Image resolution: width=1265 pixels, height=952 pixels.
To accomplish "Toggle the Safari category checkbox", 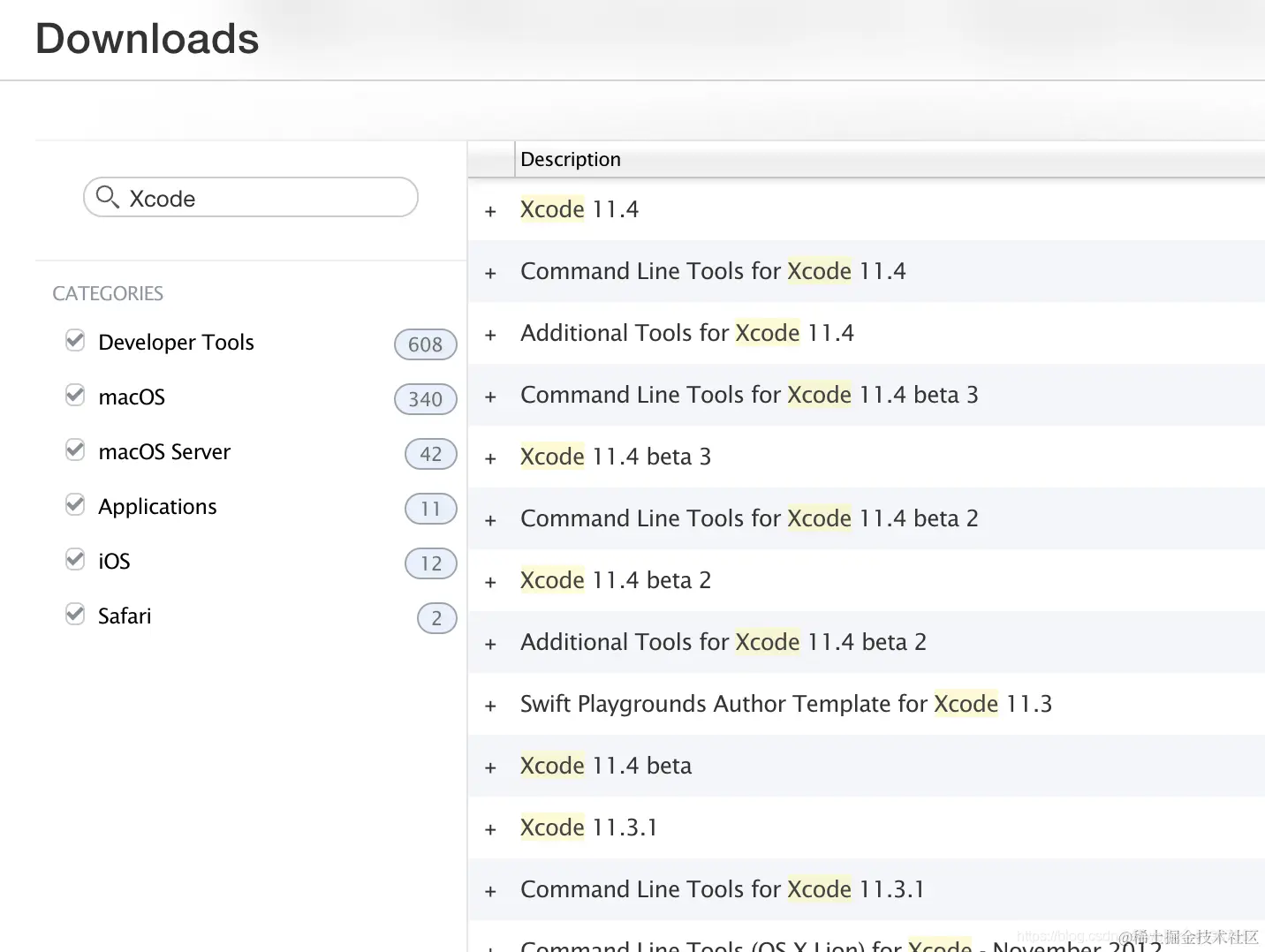I will (75, 614).
